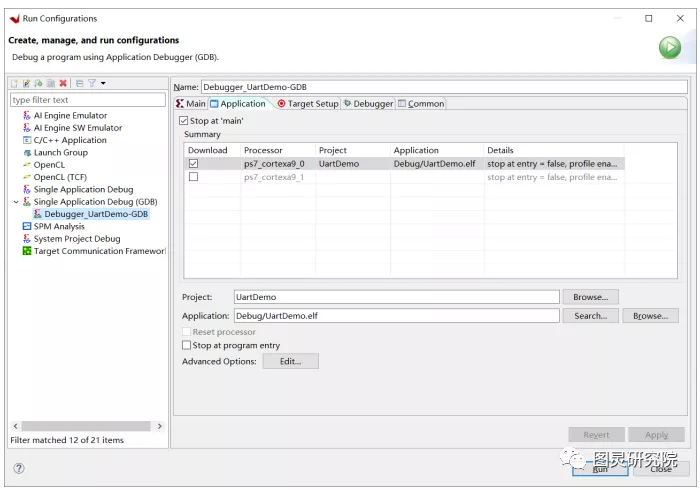Click the Collapse All icon in the toolbar

coord(79,83)
